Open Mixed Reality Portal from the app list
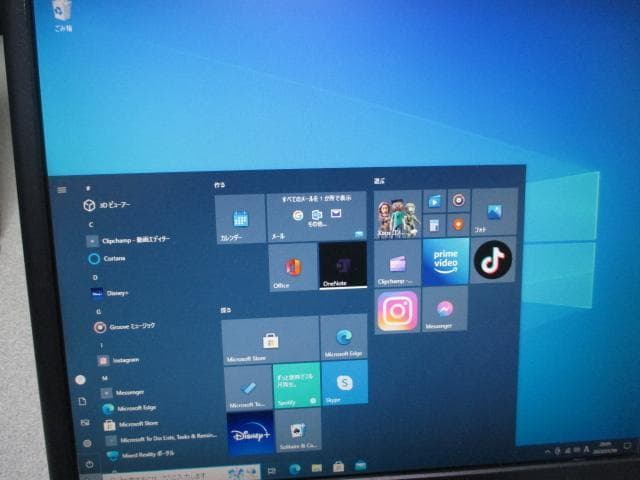Image resolution: width=640 pixels, height=480 pixels. [x=141, y=455]
